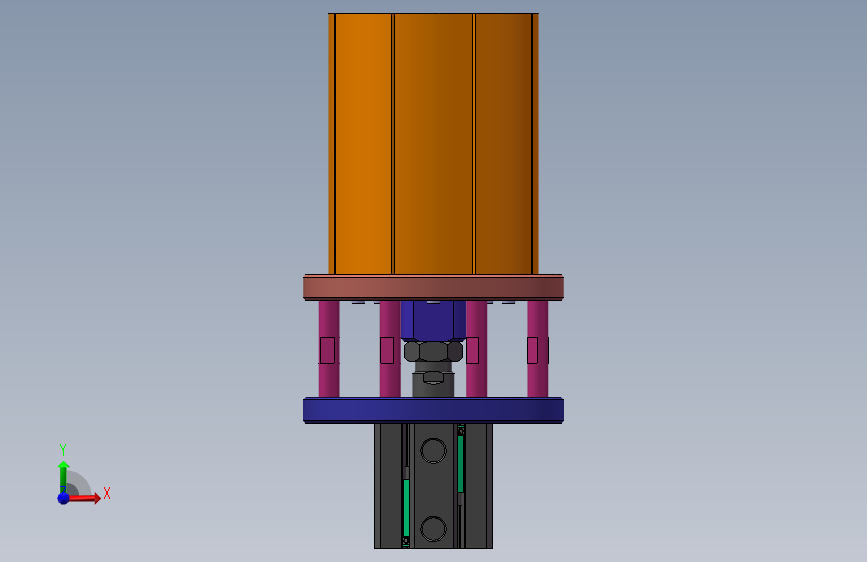
Task: Select the upper circular hole in bottom block
Action: coord(434,450)
